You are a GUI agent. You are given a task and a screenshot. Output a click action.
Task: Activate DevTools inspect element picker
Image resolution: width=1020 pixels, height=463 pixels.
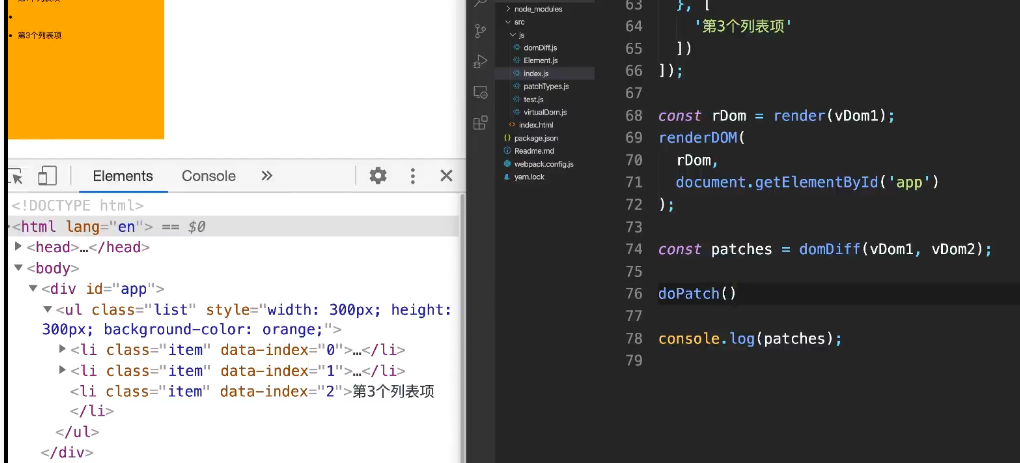pos(16,176)
